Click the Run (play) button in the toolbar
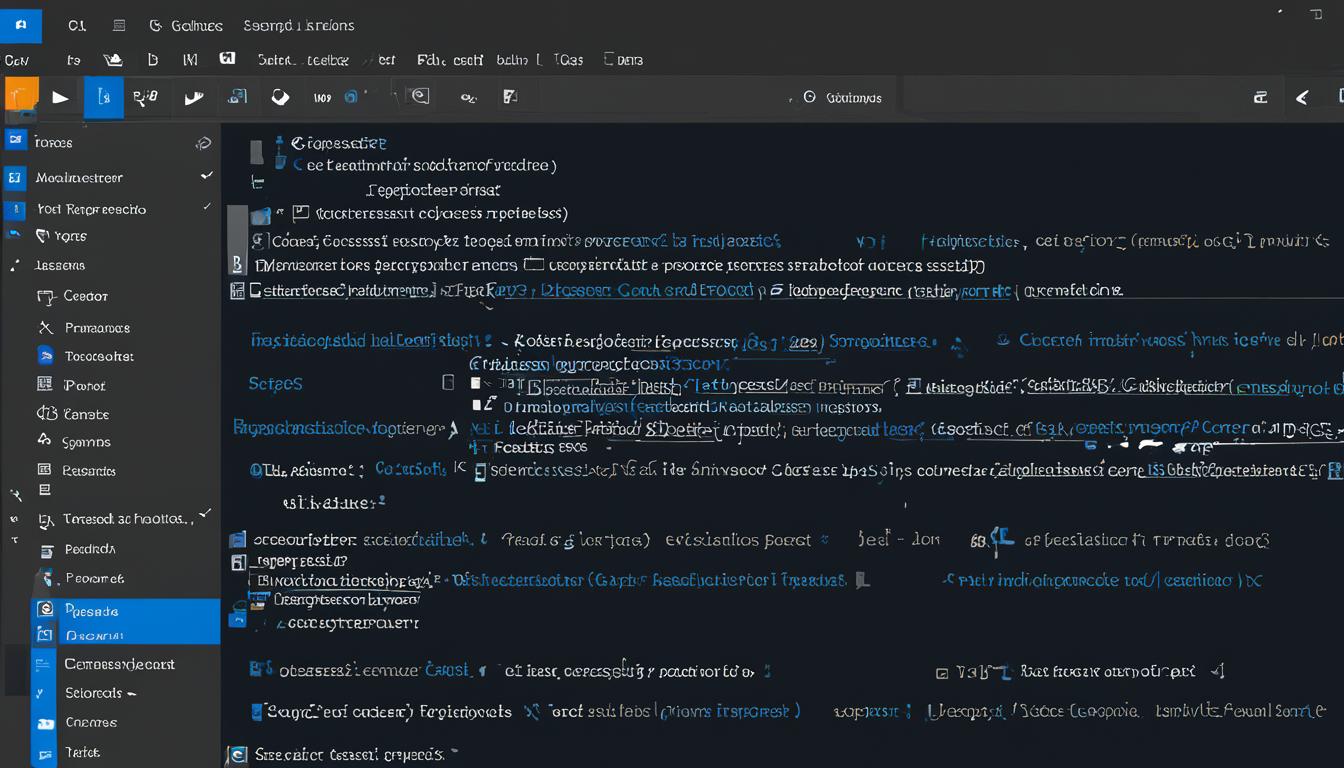 pyautogui.click(x=59, y=97)
